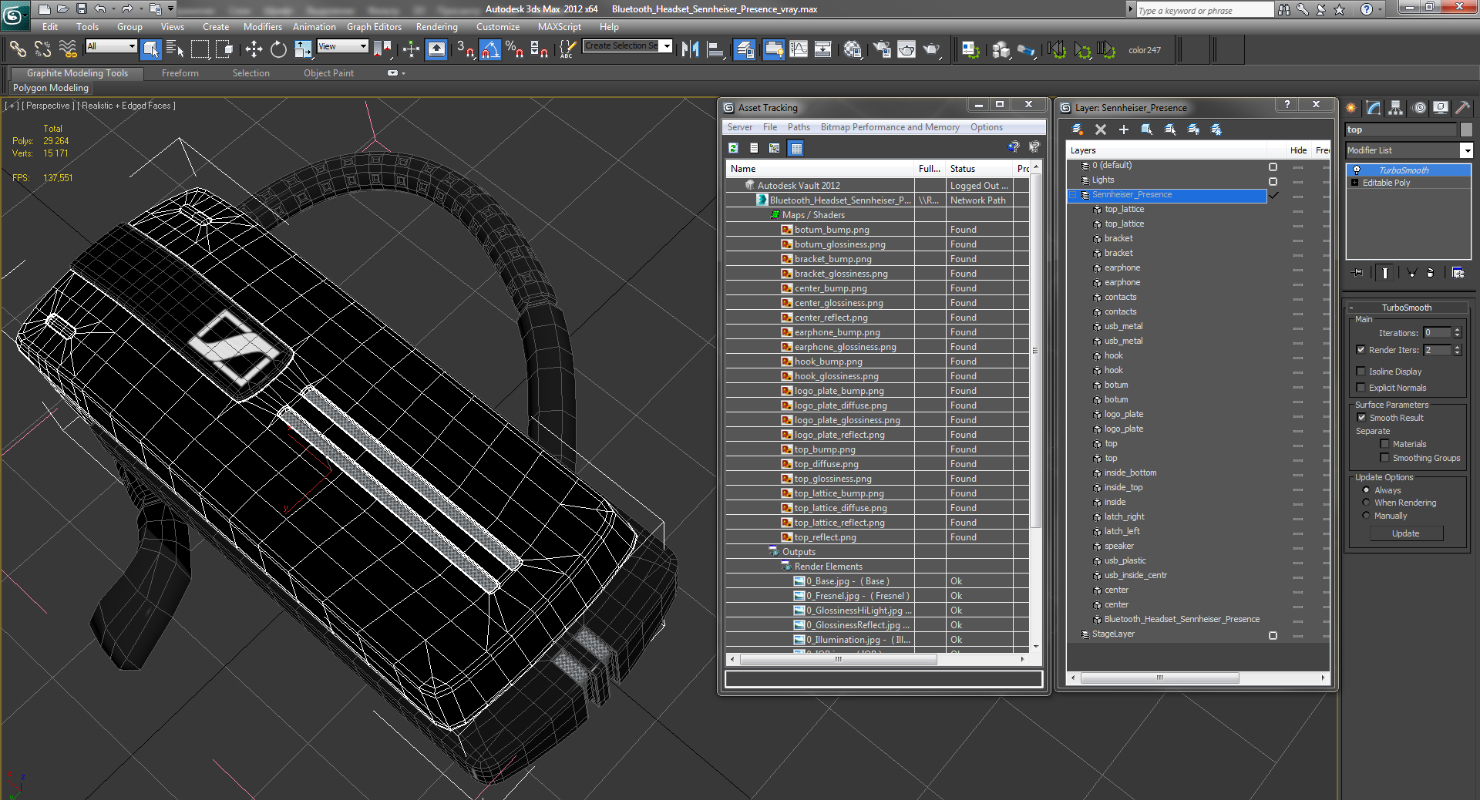Image resolution: width=1480 pixels, height=800 pixels.
Task: Switch to Object Paint ribbon tab
Action: tap(329, 73)
